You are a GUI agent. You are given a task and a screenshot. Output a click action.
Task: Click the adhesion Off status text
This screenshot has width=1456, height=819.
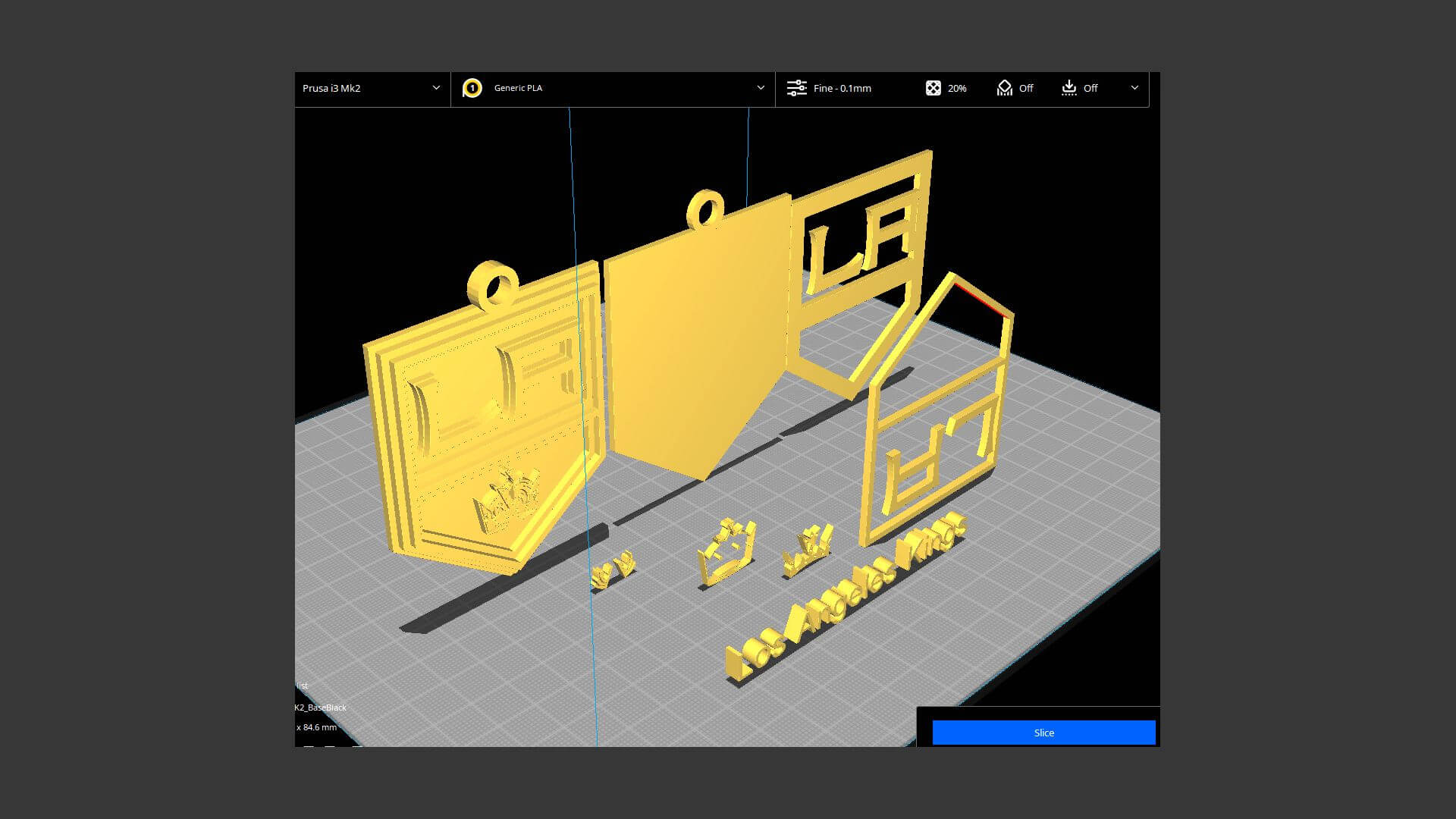1090,88
